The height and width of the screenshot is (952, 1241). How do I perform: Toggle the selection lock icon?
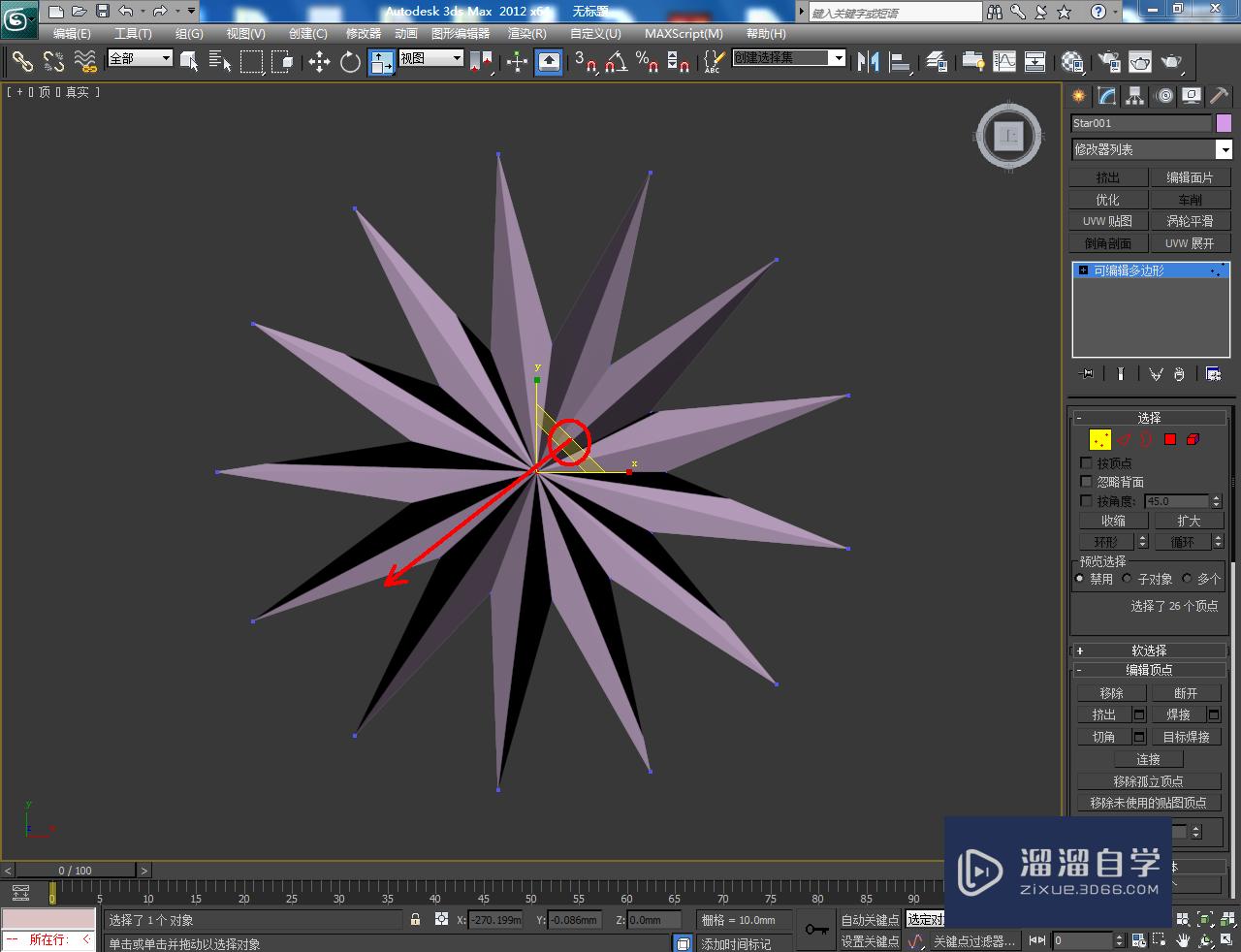[x=416, y=920]
